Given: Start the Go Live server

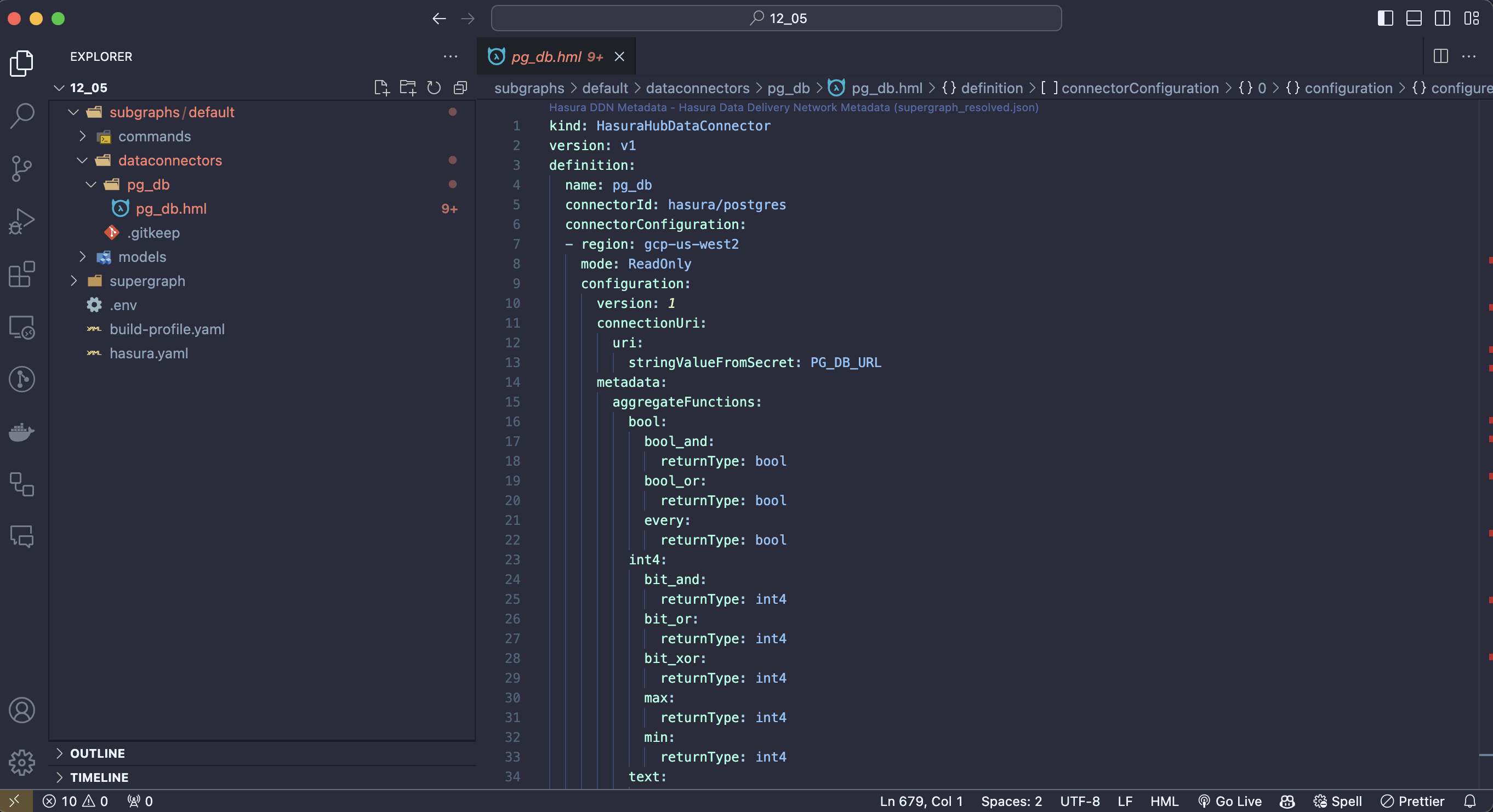Looking at the screenshot, I should (x=1230, y=801).
